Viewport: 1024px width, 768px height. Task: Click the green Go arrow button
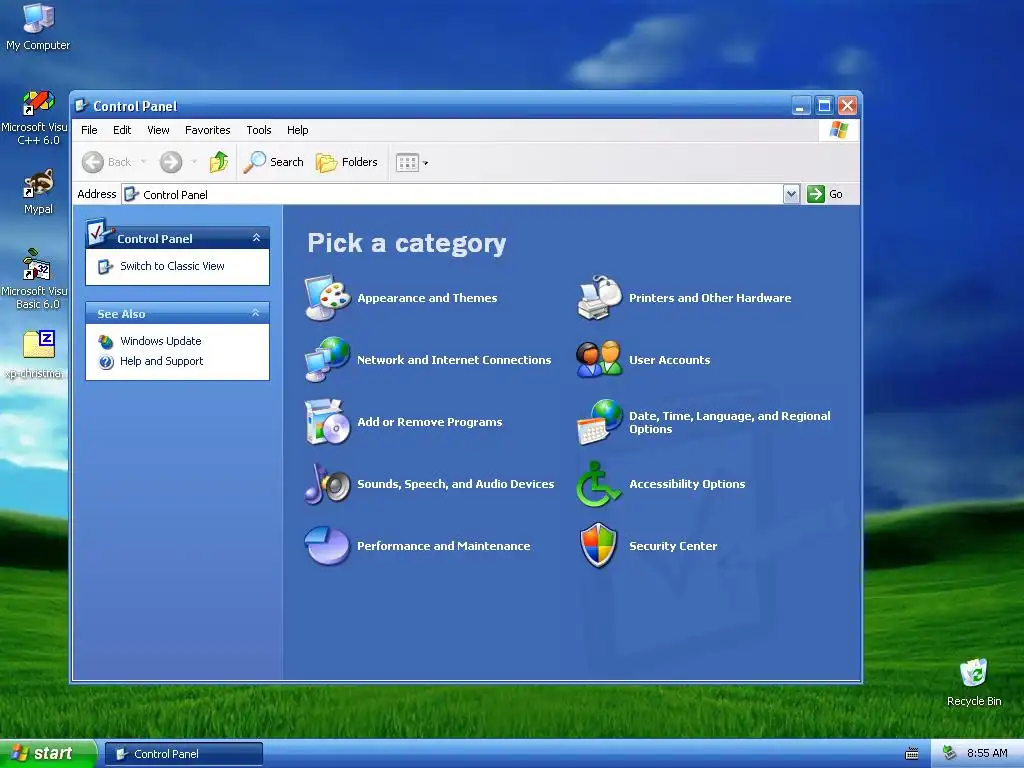[x=816, y=194]
